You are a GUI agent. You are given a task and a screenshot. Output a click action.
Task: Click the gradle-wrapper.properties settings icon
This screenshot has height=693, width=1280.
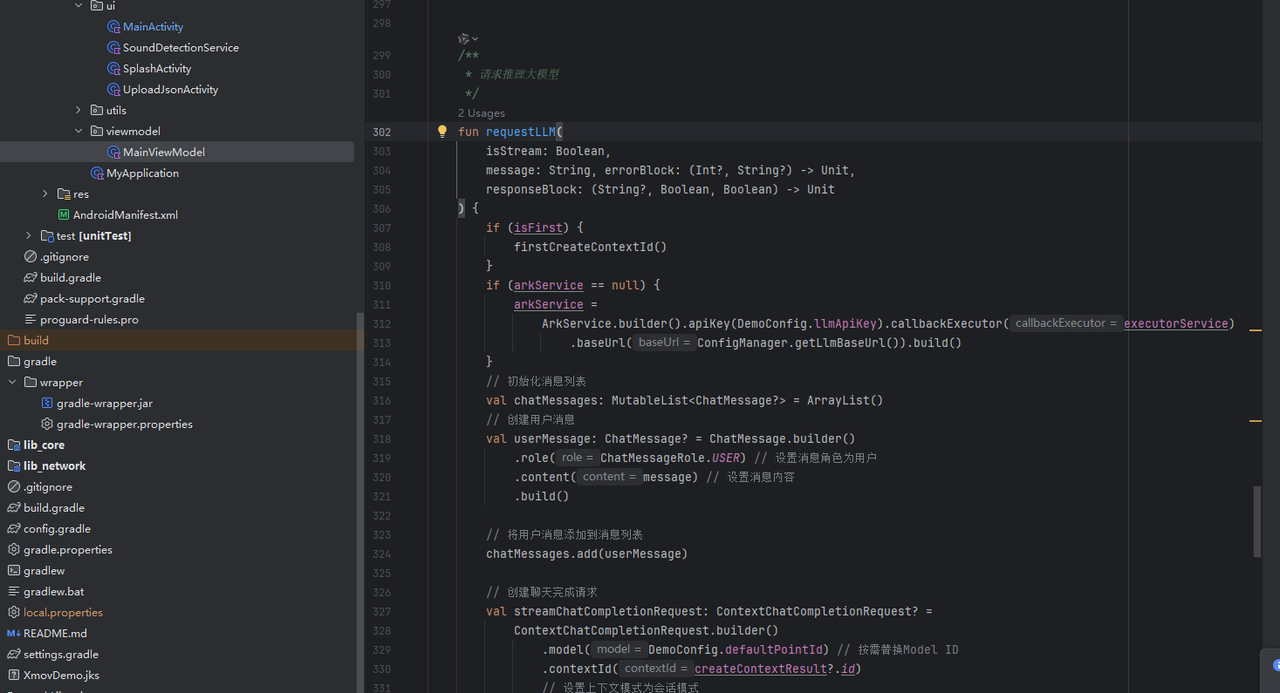[47, 424]
